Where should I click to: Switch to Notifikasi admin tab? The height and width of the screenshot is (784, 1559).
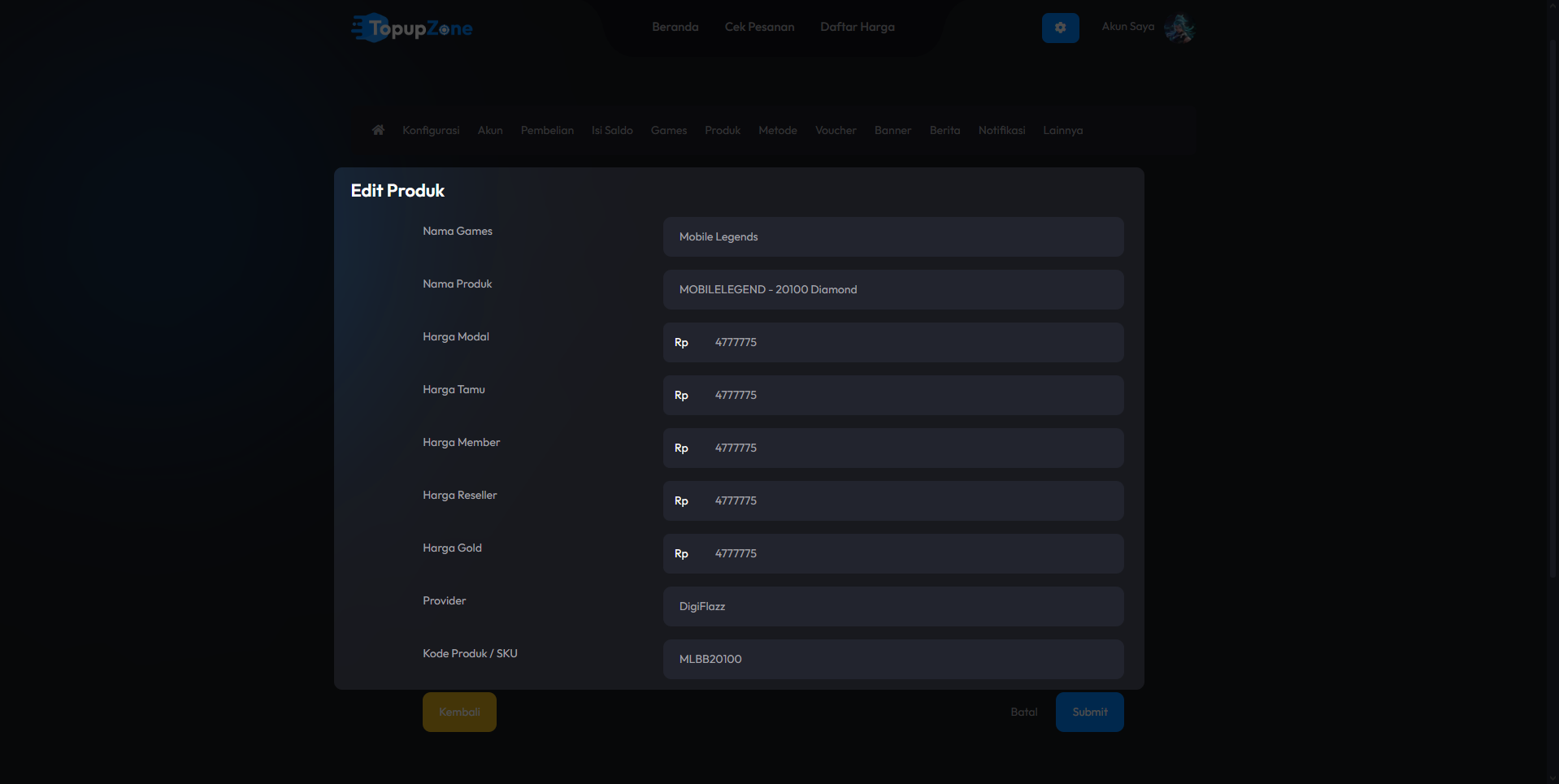tap(1001, 130)
